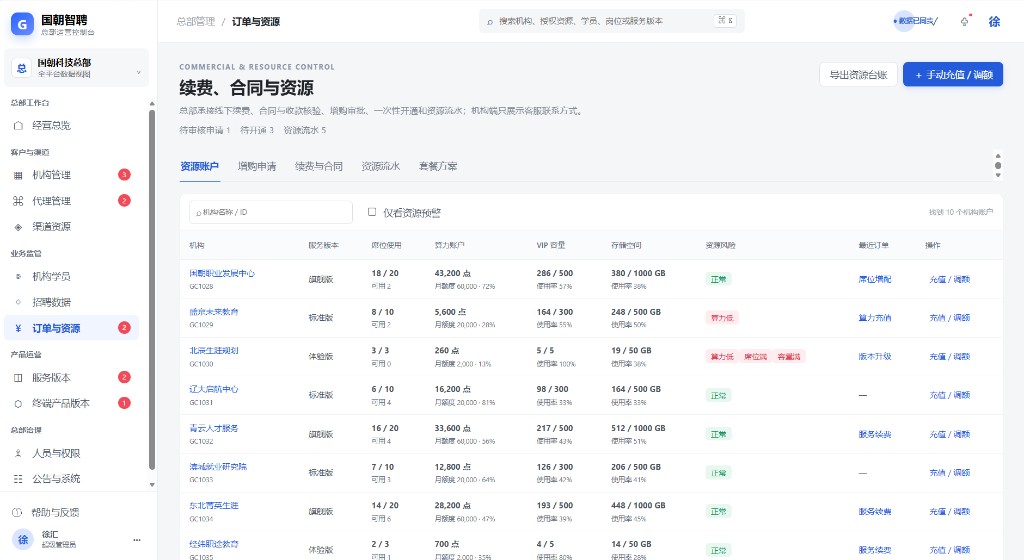The width and height of the screenshot is (1024, 560).
Task: Click 充值 / 调额 in the GC1029 row
Action: [950, 318]
